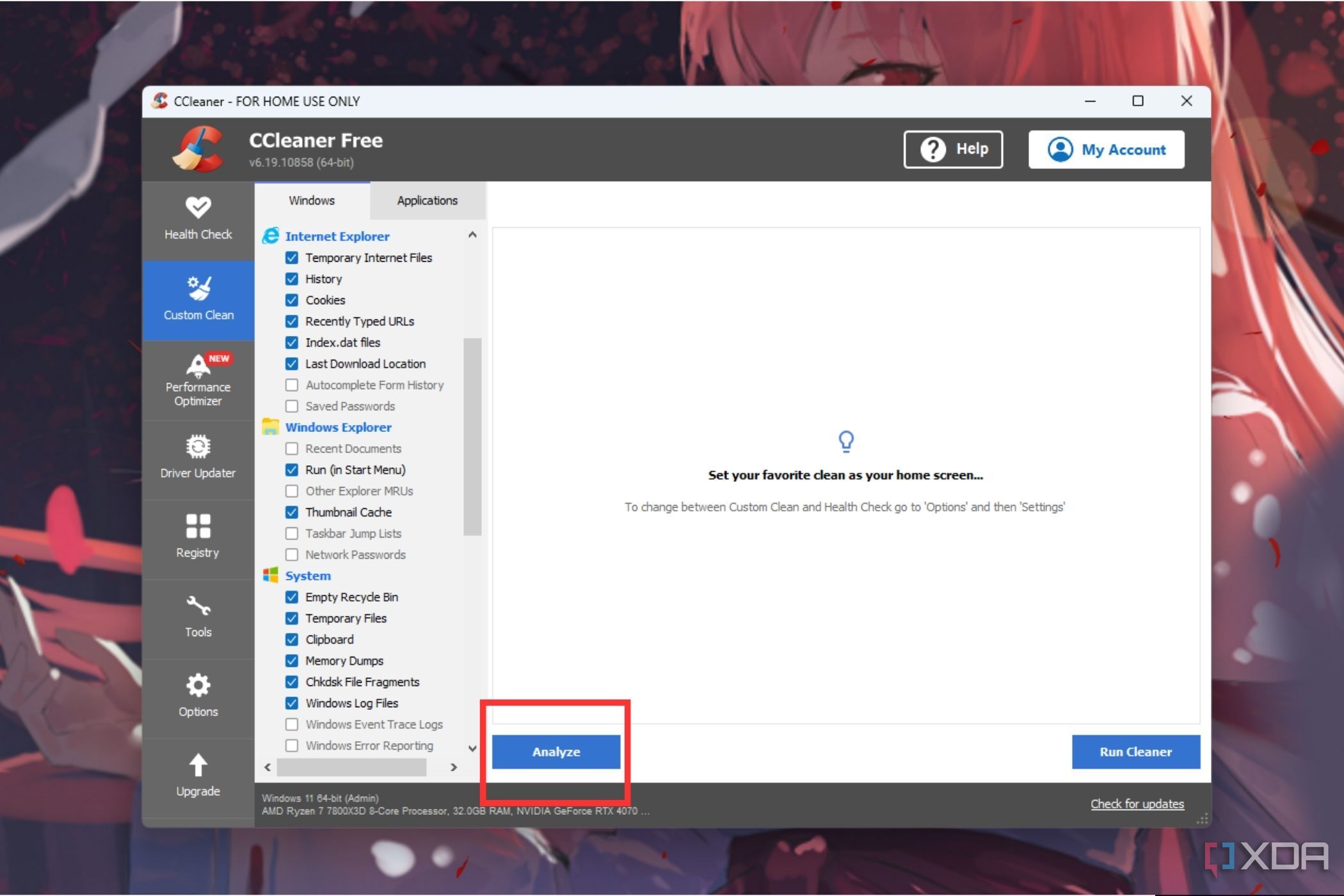Open the Health Check panel

197,218
